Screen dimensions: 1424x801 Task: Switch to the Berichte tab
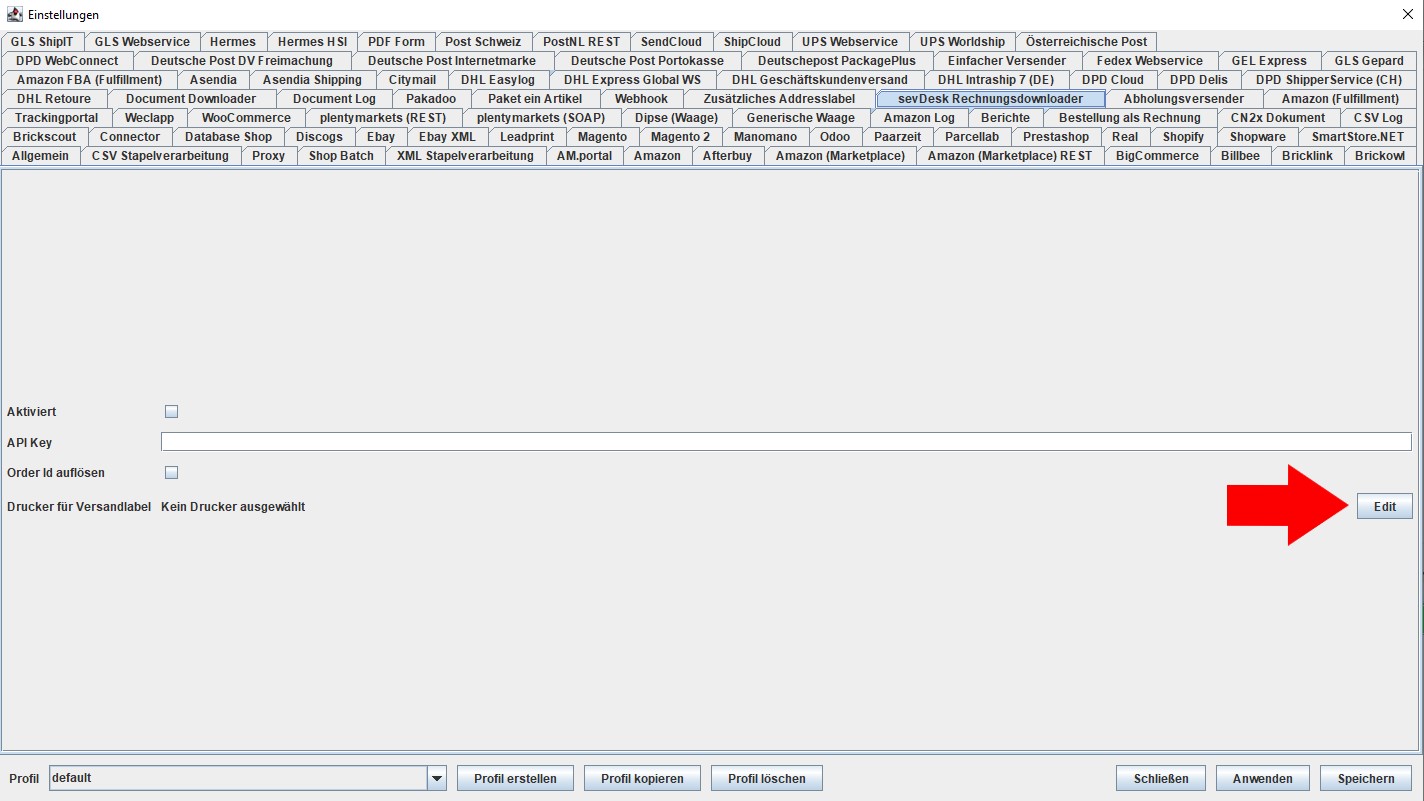[1005, 118]
